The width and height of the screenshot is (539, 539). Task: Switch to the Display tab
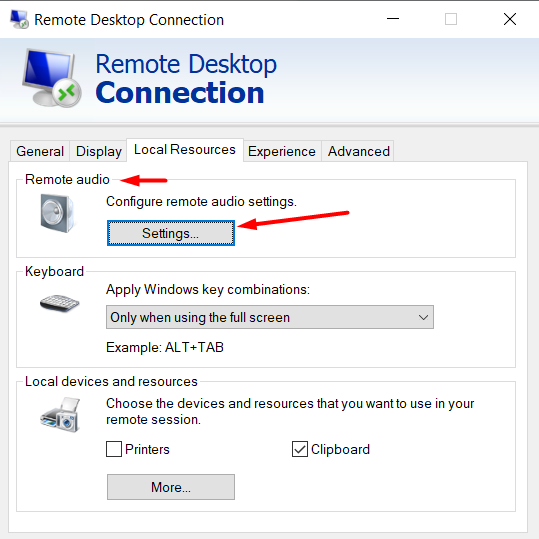pyautogui.click(x=99, y=151)
